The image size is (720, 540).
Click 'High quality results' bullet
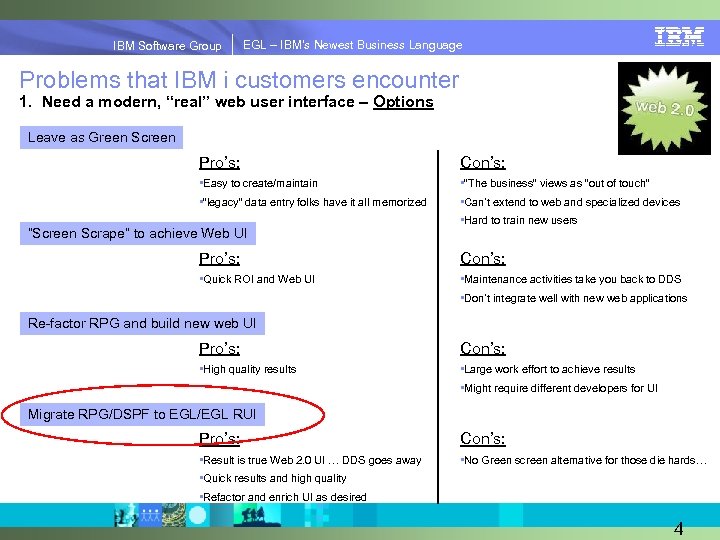(249, 369)
